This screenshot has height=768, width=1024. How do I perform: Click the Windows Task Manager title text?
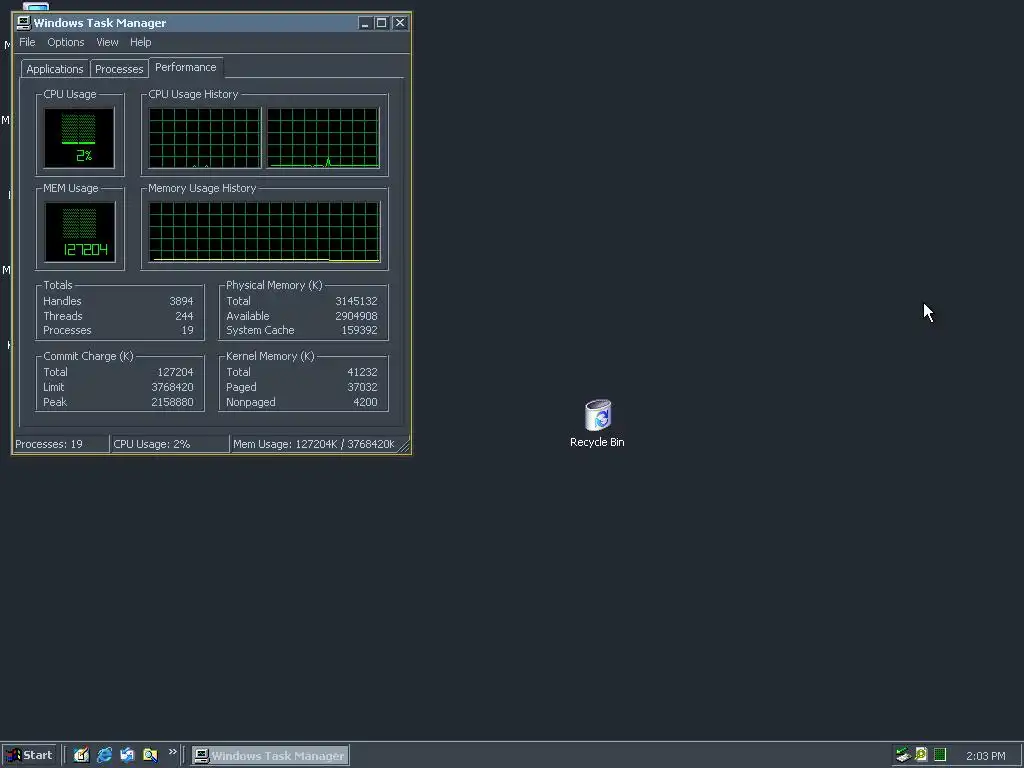coord(100,23)
